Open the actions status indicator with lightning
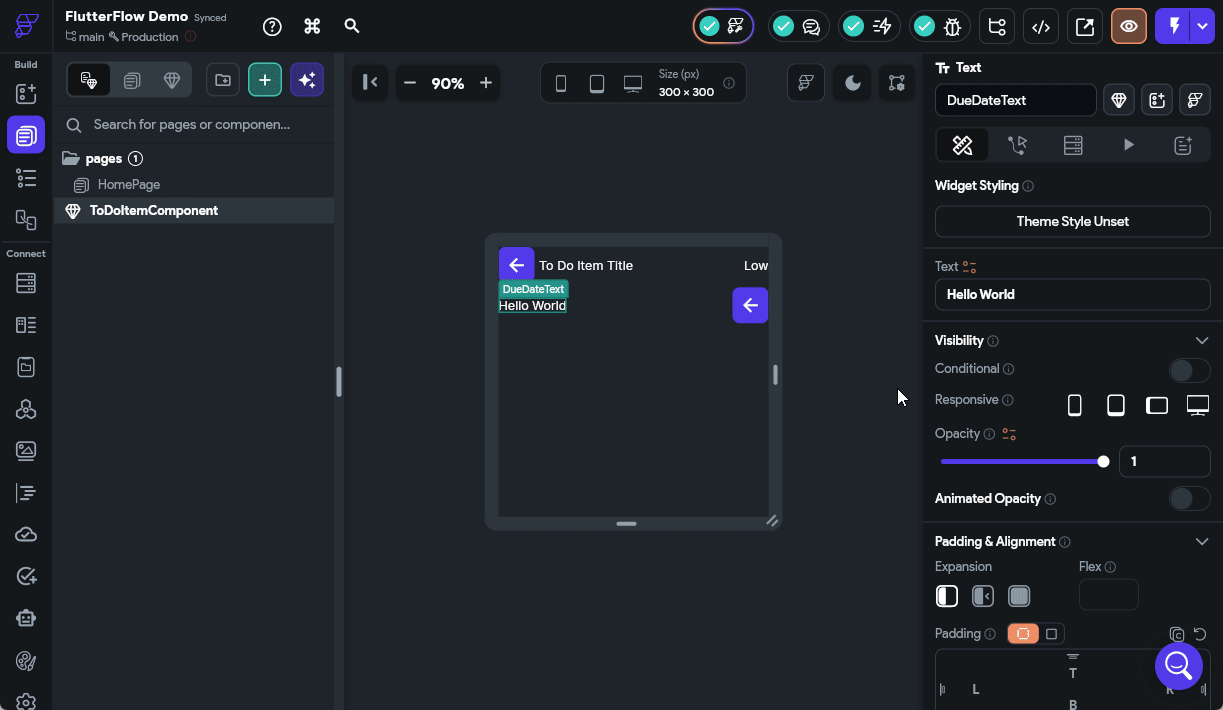This screenshot has width=1223, height=710. (x=868, y=26)
